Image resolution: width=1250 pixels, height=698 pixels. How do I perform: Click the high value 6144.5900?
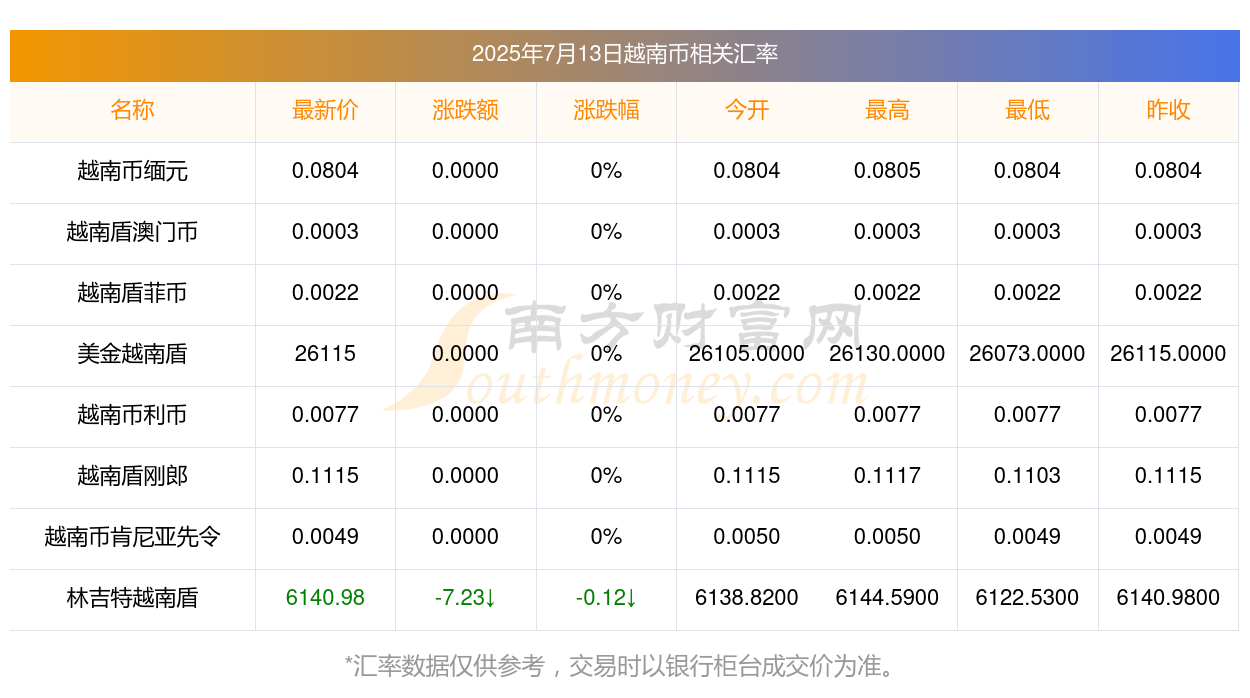click(887, 598)
